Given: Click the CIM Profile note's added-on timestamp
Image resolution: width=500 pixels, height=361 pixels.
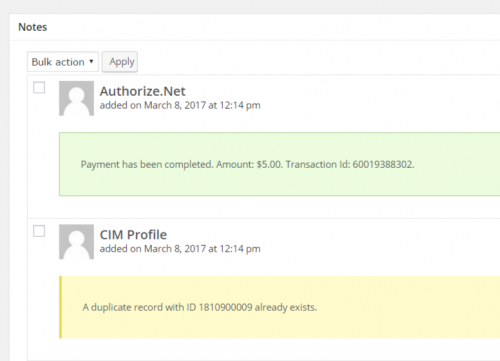Looking at the screenshot, I should [x=180, y=249].
